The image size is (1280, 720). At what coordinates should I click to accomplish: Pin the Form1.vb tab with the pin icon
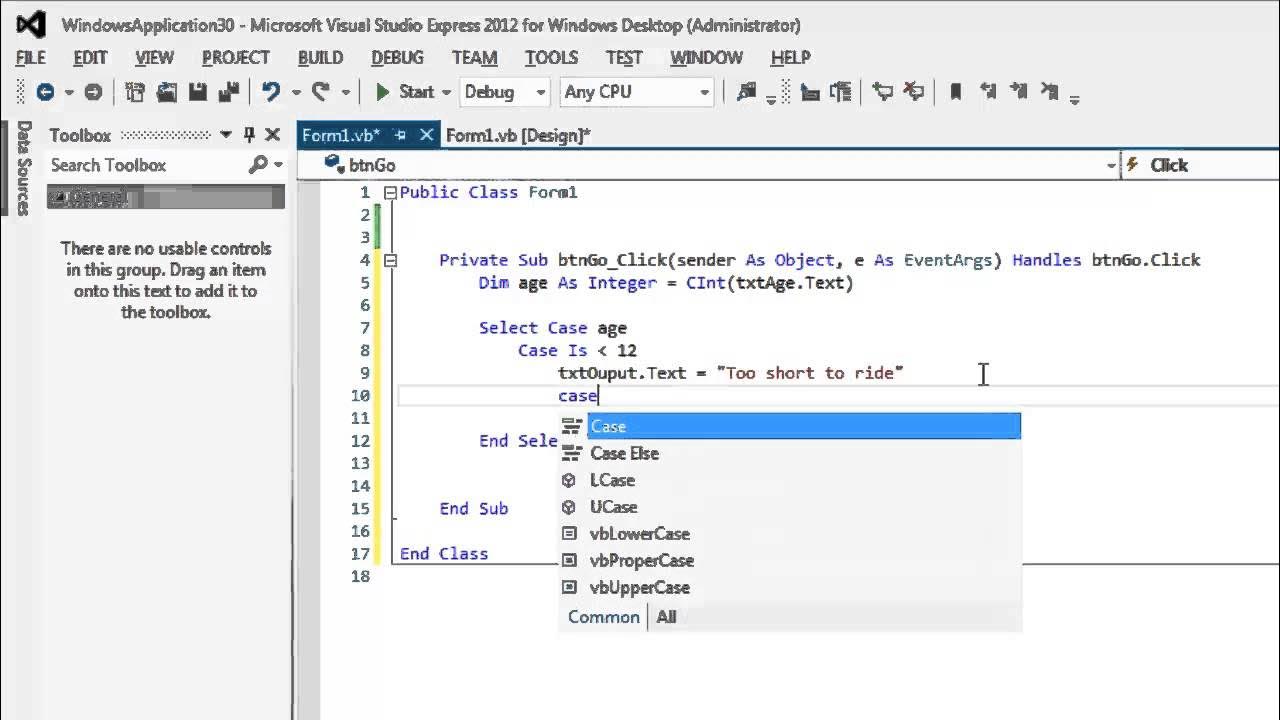click(400, 135)
